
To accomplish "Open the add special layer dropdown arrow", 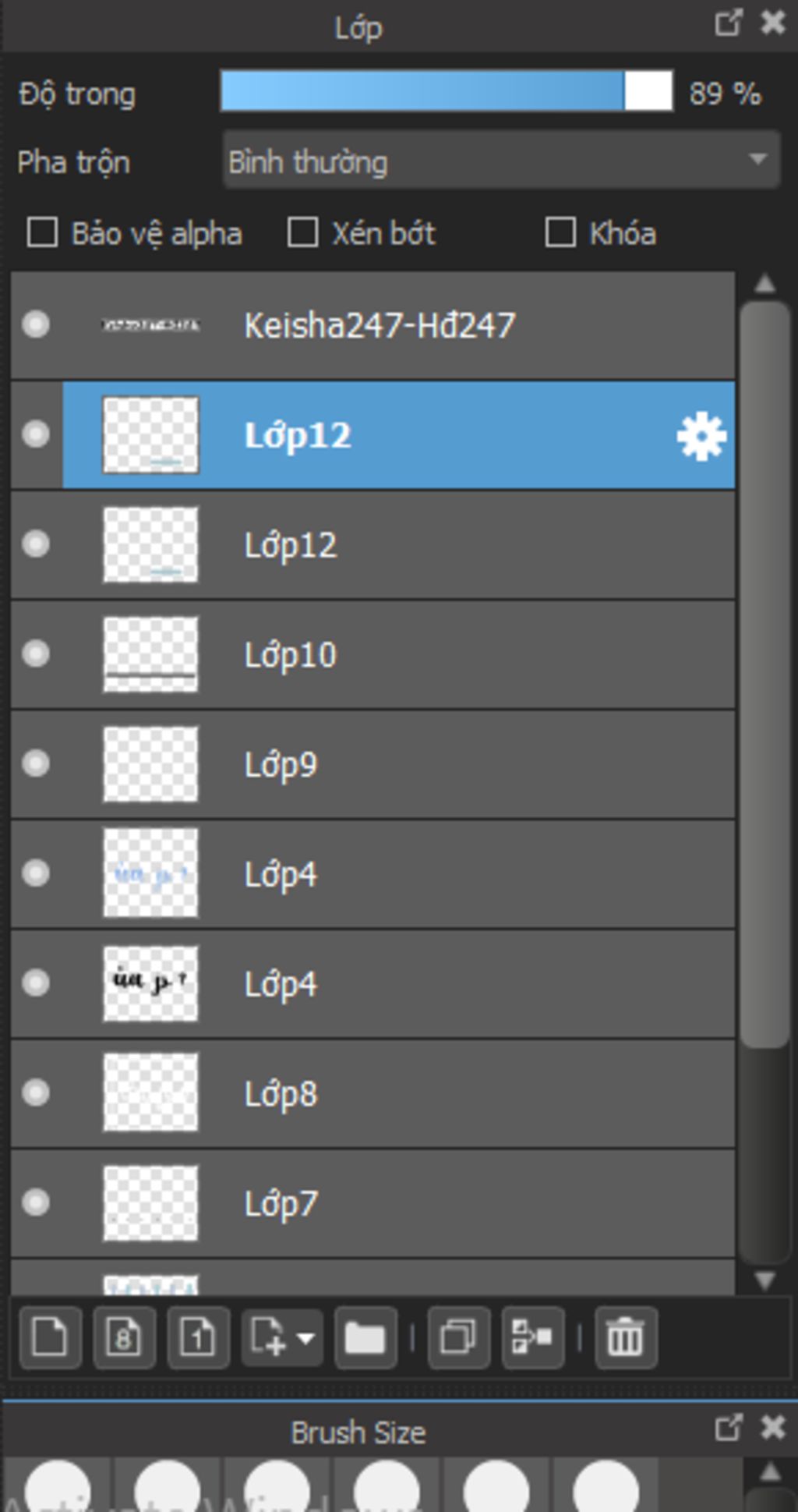I will pyautogui.click(x=305, y=1338).
